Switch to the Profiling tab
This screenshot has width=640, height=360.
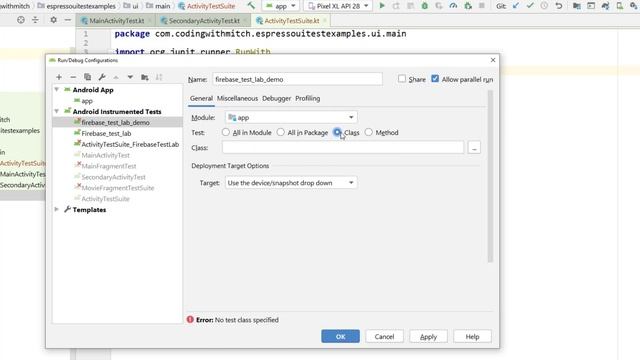(x=308, y=98)
